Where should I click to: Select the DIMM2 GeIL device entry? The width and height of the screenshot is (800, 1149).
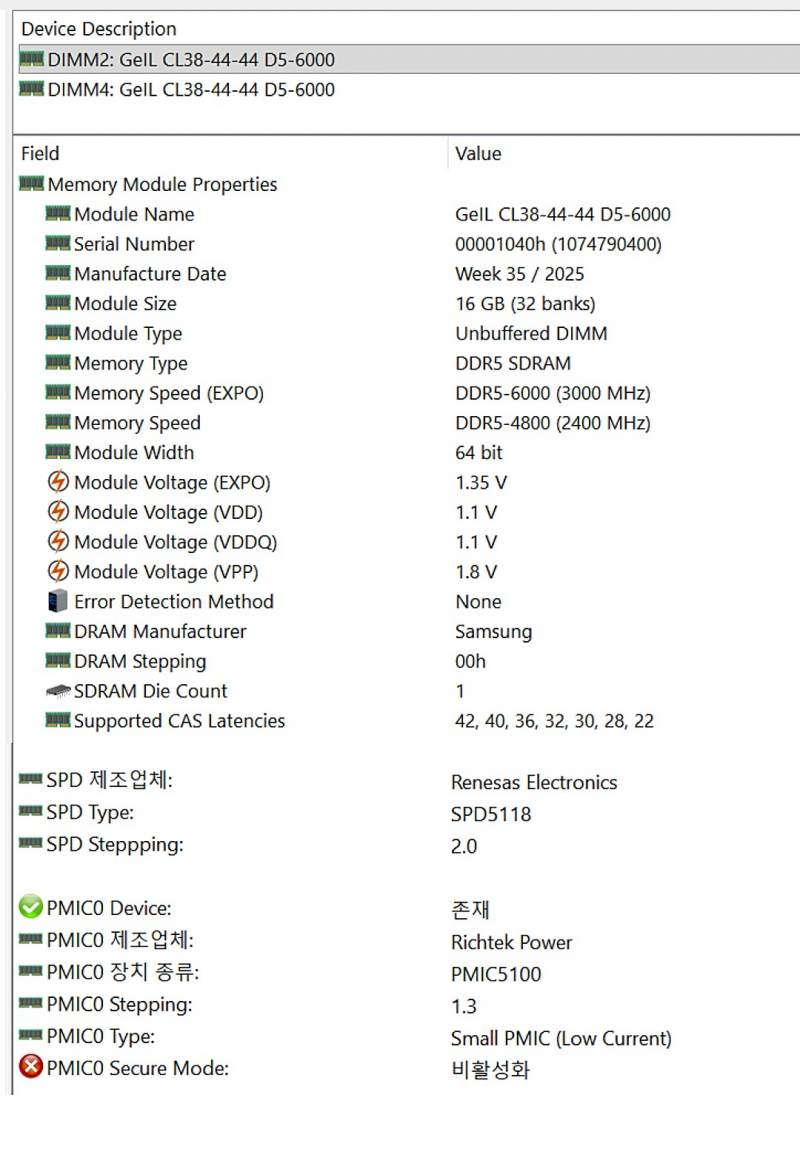point(190,60)
